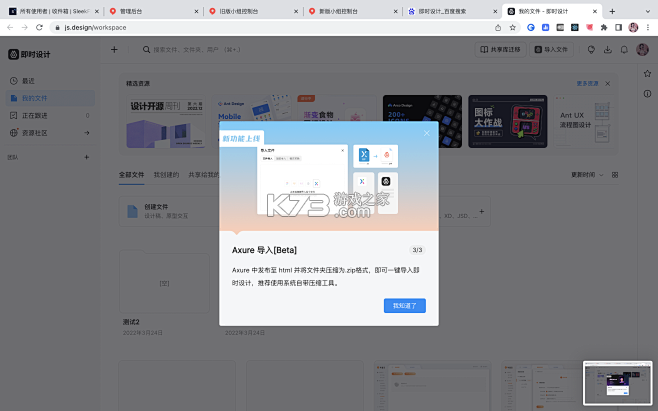Toggle the browser side panel icon
658x411 pixels.
(618, 27)
